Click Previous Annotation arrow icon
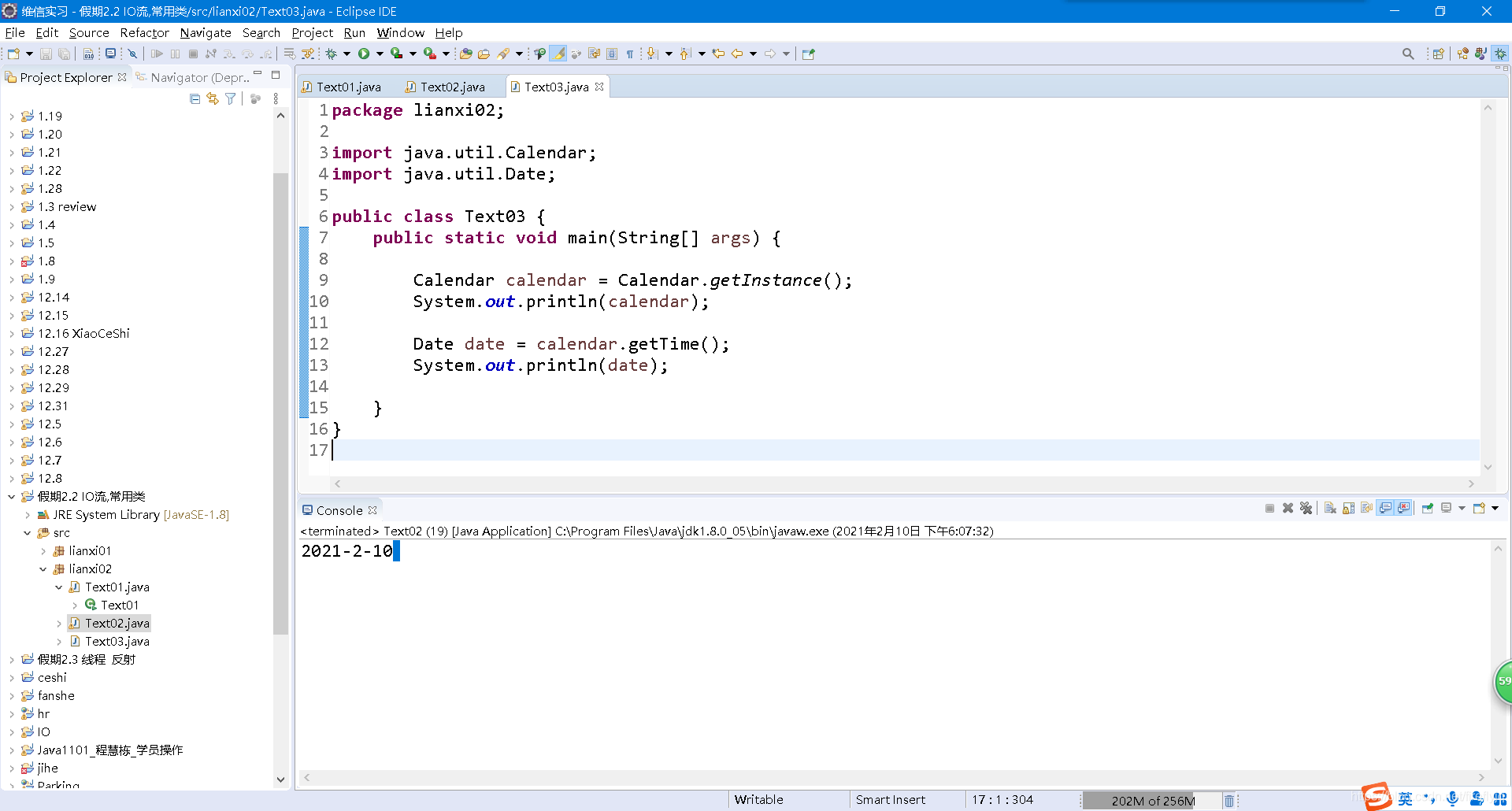This screenshot has width=1512, height=811. tap(685, 54)
